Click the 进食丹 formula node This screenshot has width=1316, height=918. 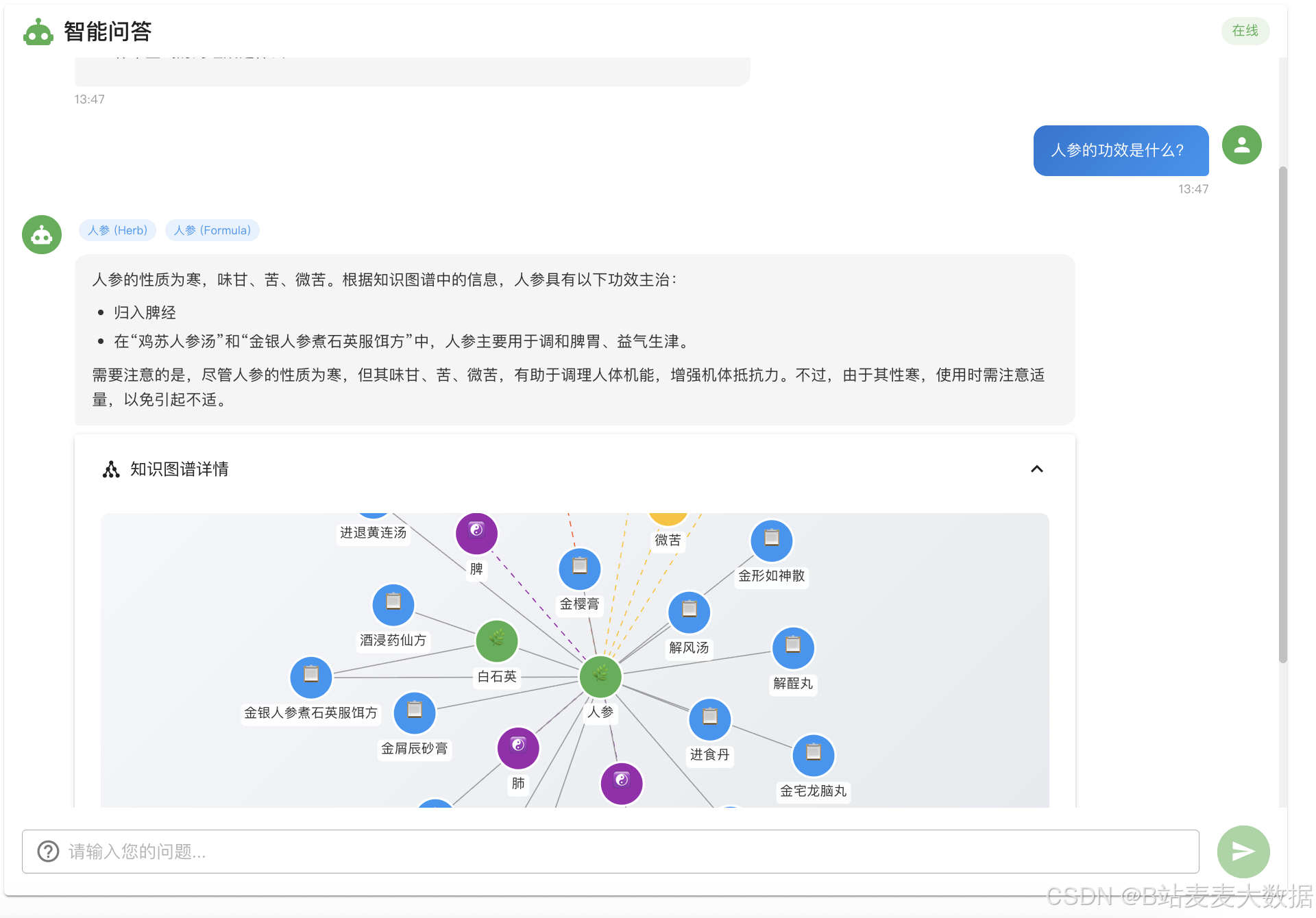pos(710,719)
